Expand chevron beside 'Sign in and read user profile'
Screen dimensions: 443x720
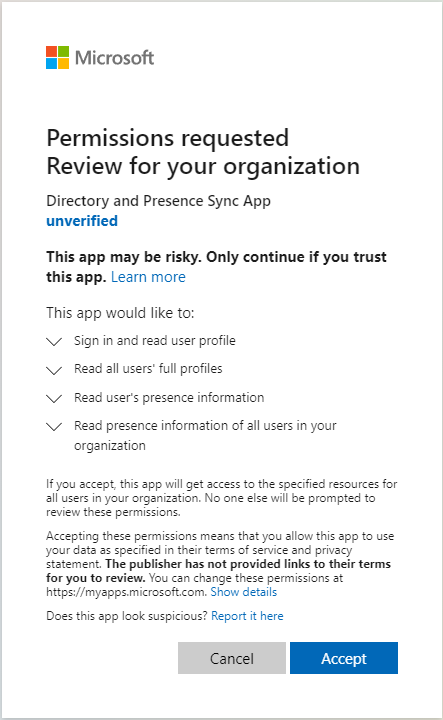click(54, 342)
